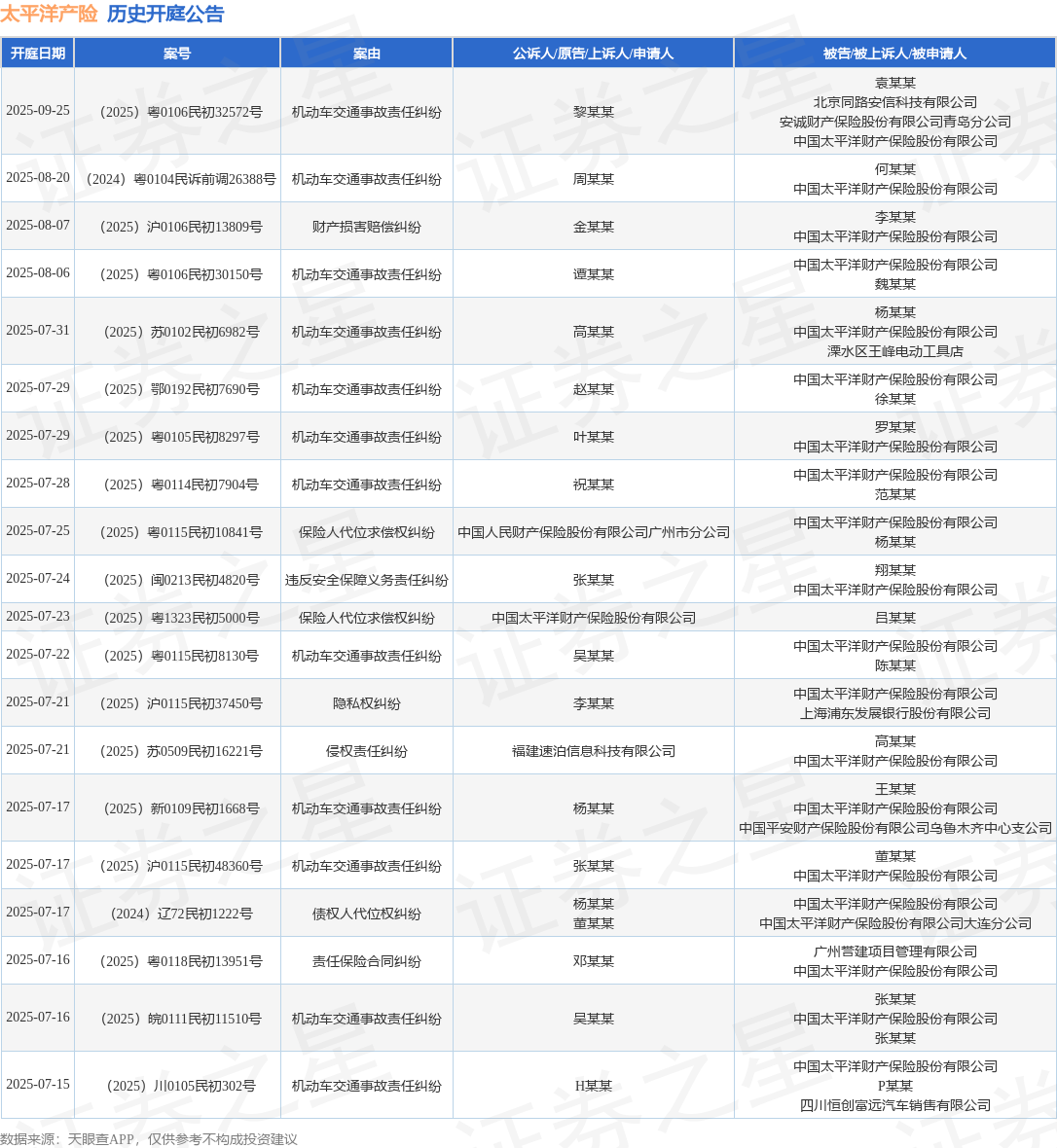Click defendant 吕某某

click(x=895, y=618)
